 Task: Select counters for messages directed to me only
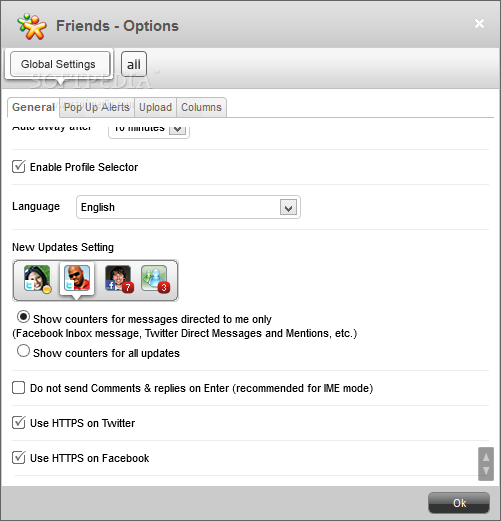point(23,317)
